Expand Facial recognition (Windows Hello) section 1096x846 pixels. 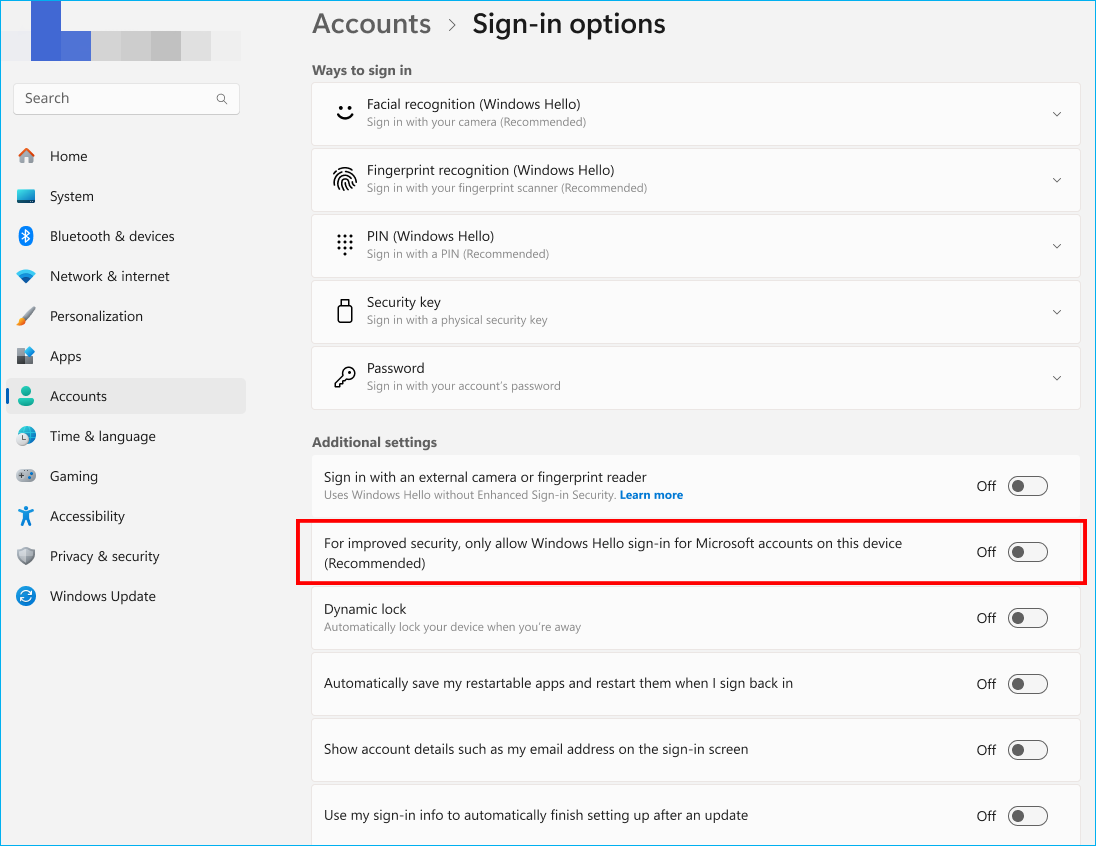(1056, 114)
